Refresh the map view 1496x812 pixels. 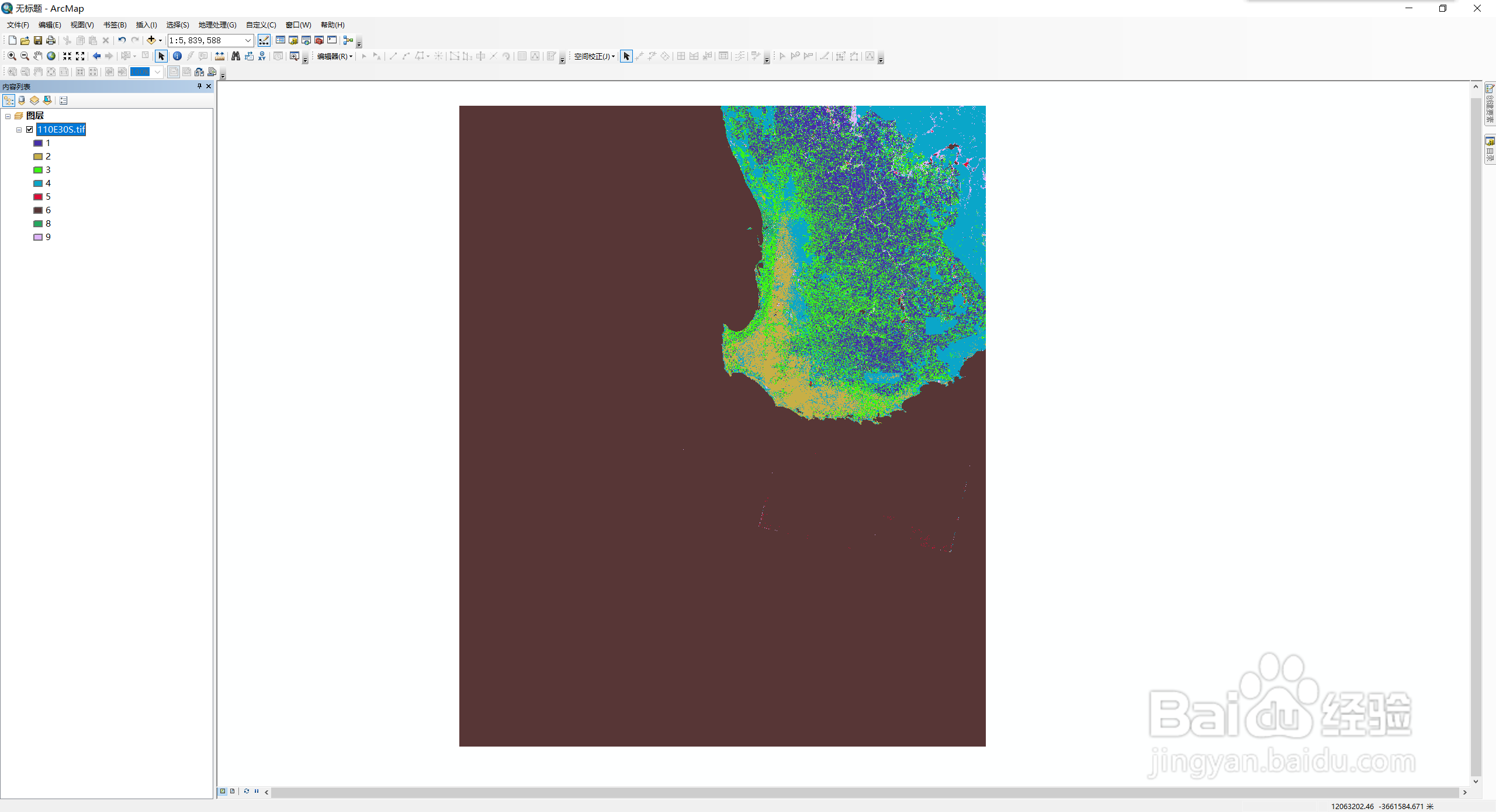click(x=246, y=791)
